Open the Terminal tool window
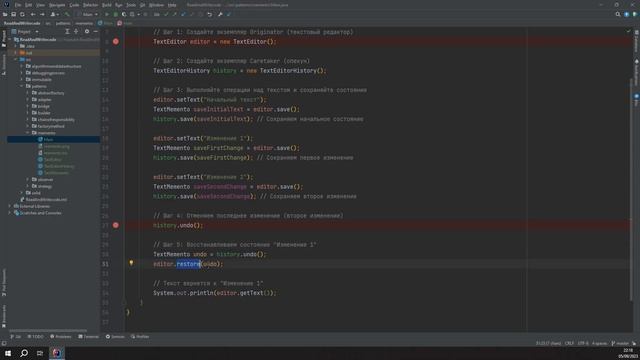This screenshot has height=360, width=640. (x=89, y=337)
